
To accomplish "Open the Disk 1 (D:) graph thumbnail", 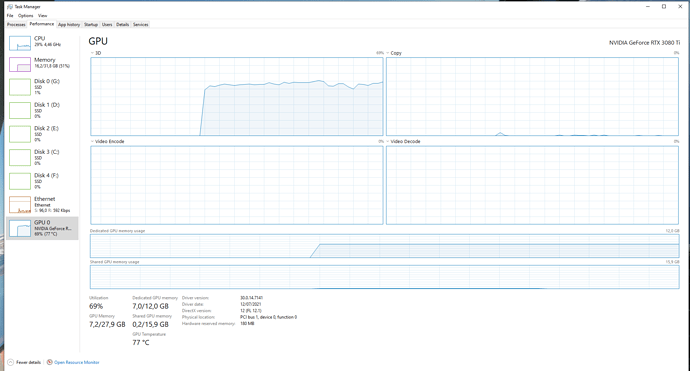I will [x=20, y=110].
